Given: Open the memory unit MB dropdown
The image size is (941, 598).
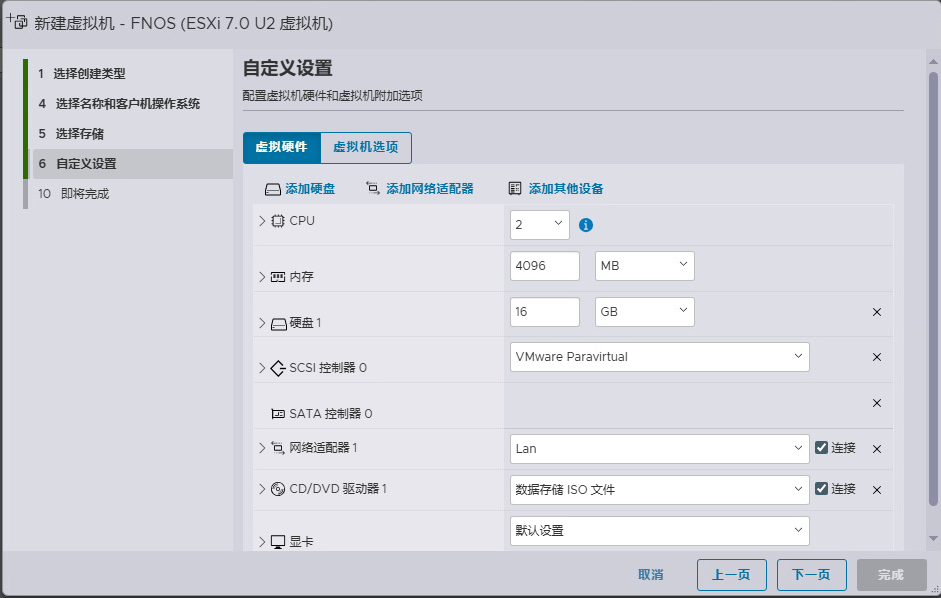Looking at the screenshot, I should pyautogui.click(x=644, y=265).
